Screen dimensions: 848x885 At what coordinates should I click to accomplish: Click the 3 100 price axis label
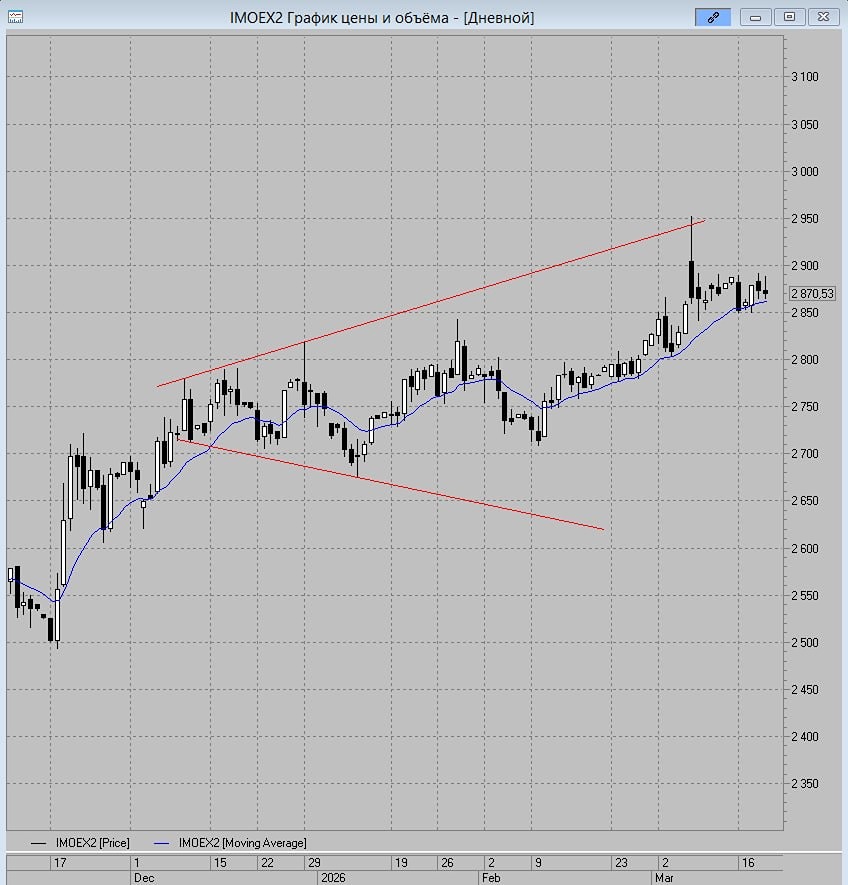click(805, 77)
